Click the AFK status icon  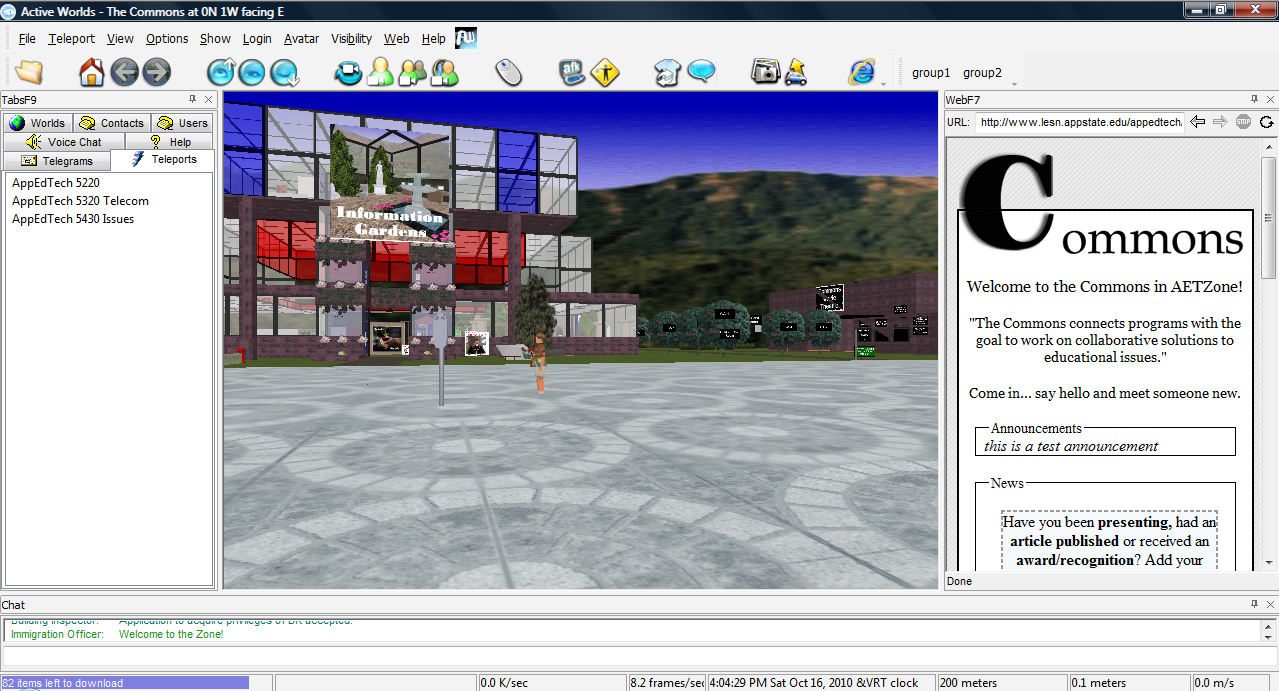pos(572,72)
